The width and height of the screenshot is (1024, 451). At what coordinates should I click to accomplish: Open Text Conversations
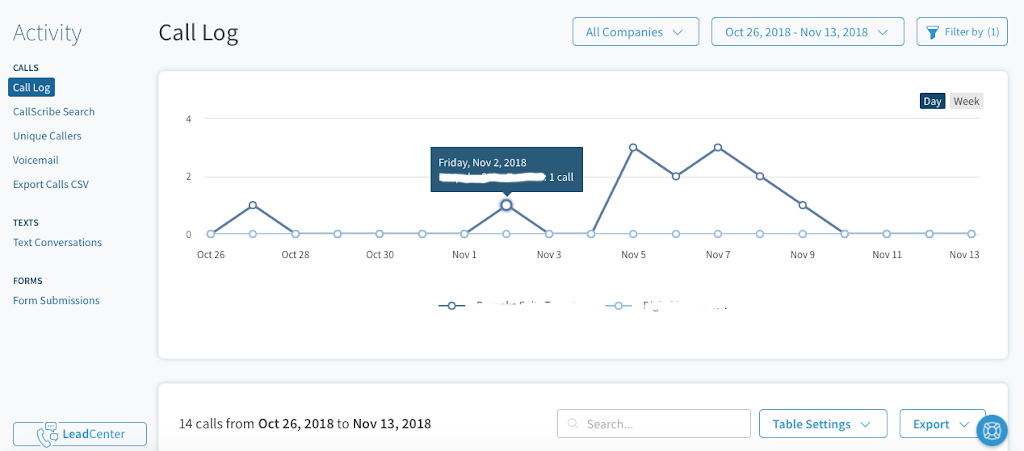click(57, 242)
